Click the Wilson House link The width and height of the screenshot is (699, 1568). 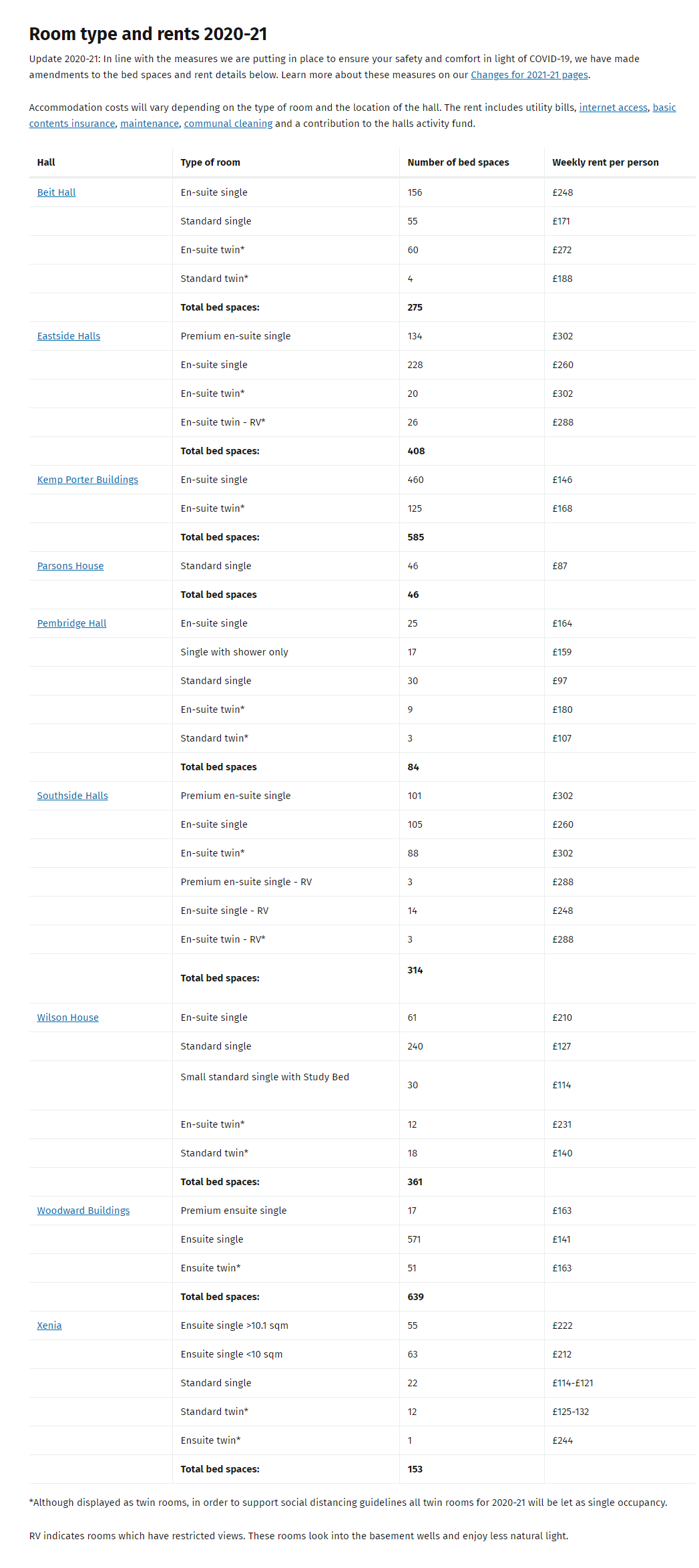(67, 1017)
